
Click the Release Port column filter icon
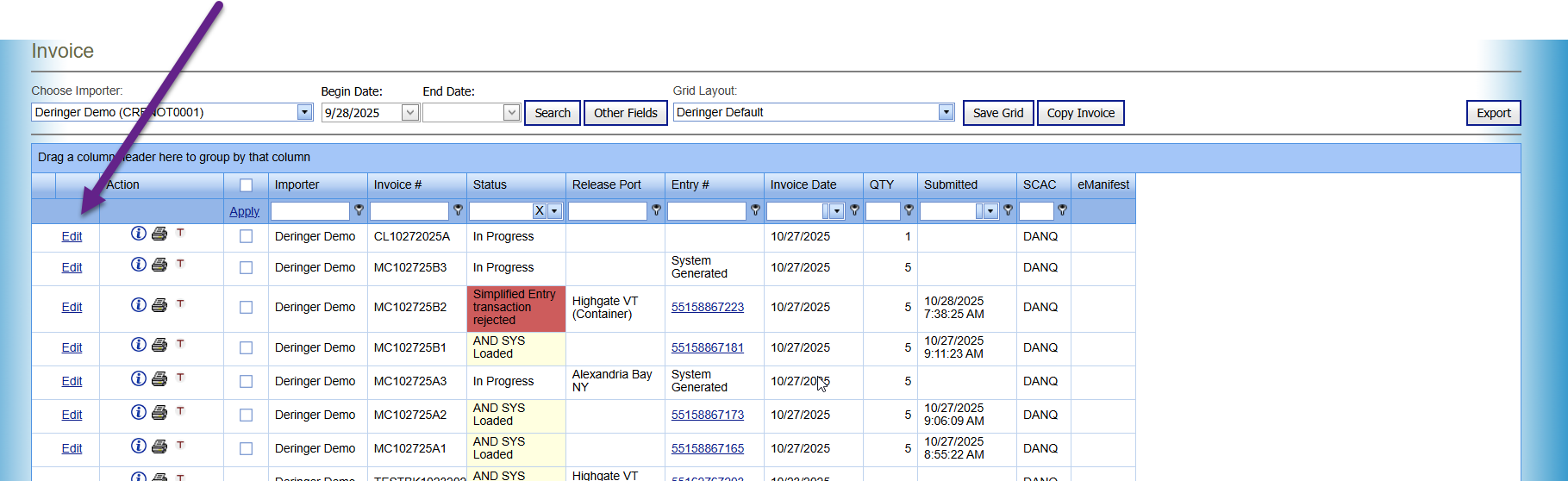point(656,210)
